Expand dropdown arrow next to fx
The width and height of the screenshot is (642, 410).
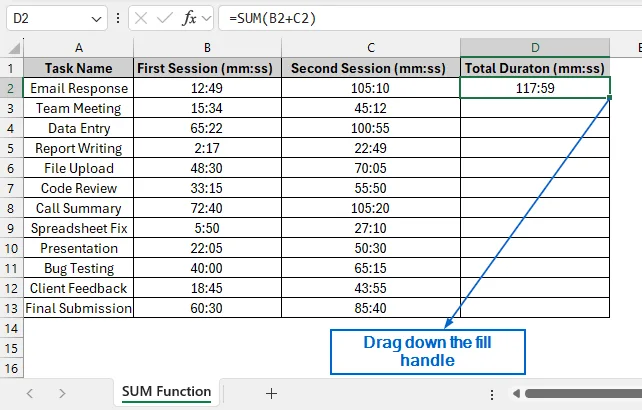point(206,18)
